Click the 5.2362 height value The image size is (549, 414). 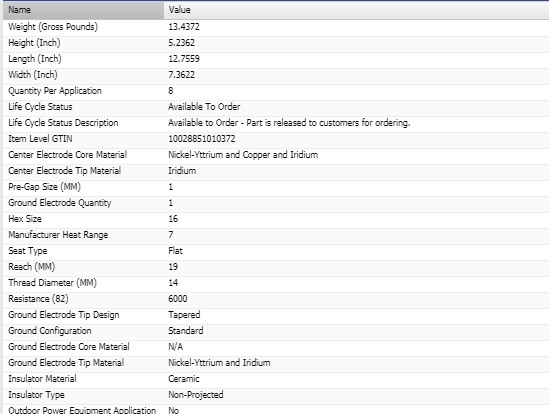tap(181, 43)
